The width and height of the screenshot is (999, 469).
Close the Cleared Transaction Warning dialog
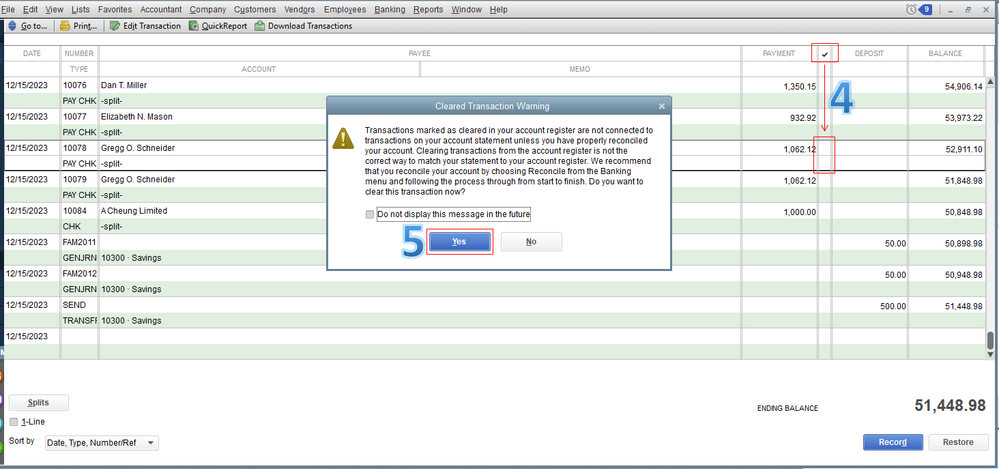[662, 106]
